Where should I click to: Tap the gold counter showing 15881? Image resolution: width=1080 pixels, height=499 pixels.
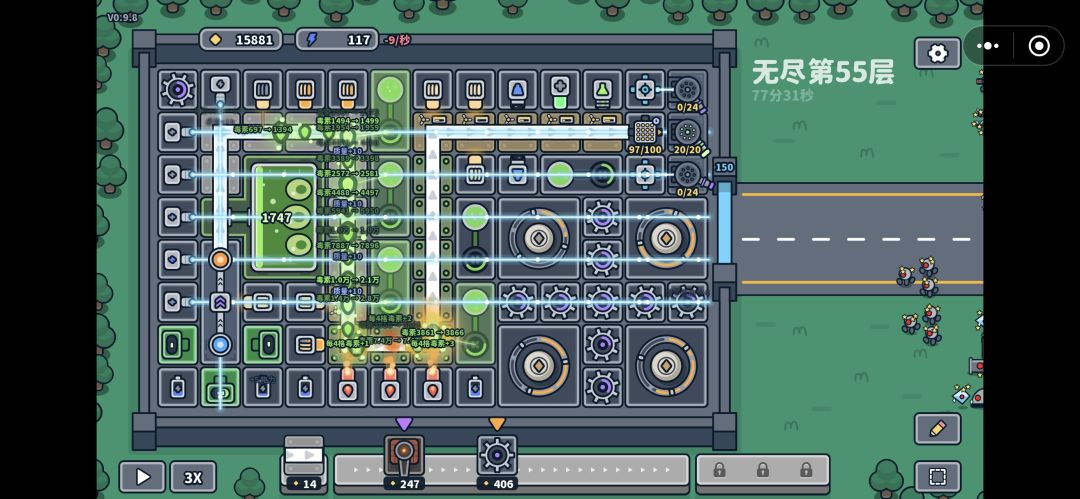tap(241, 39)
